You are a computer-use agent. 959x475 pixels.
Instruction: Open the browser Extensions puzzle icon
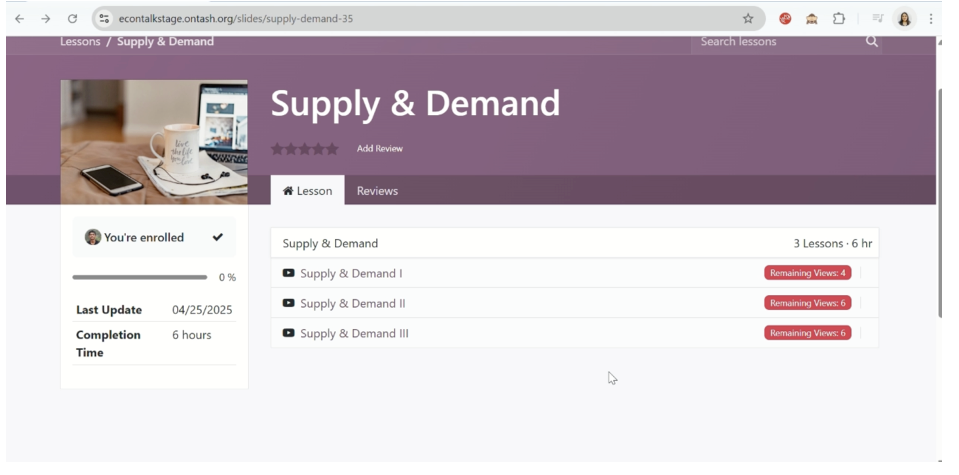(x=839, y=18)
